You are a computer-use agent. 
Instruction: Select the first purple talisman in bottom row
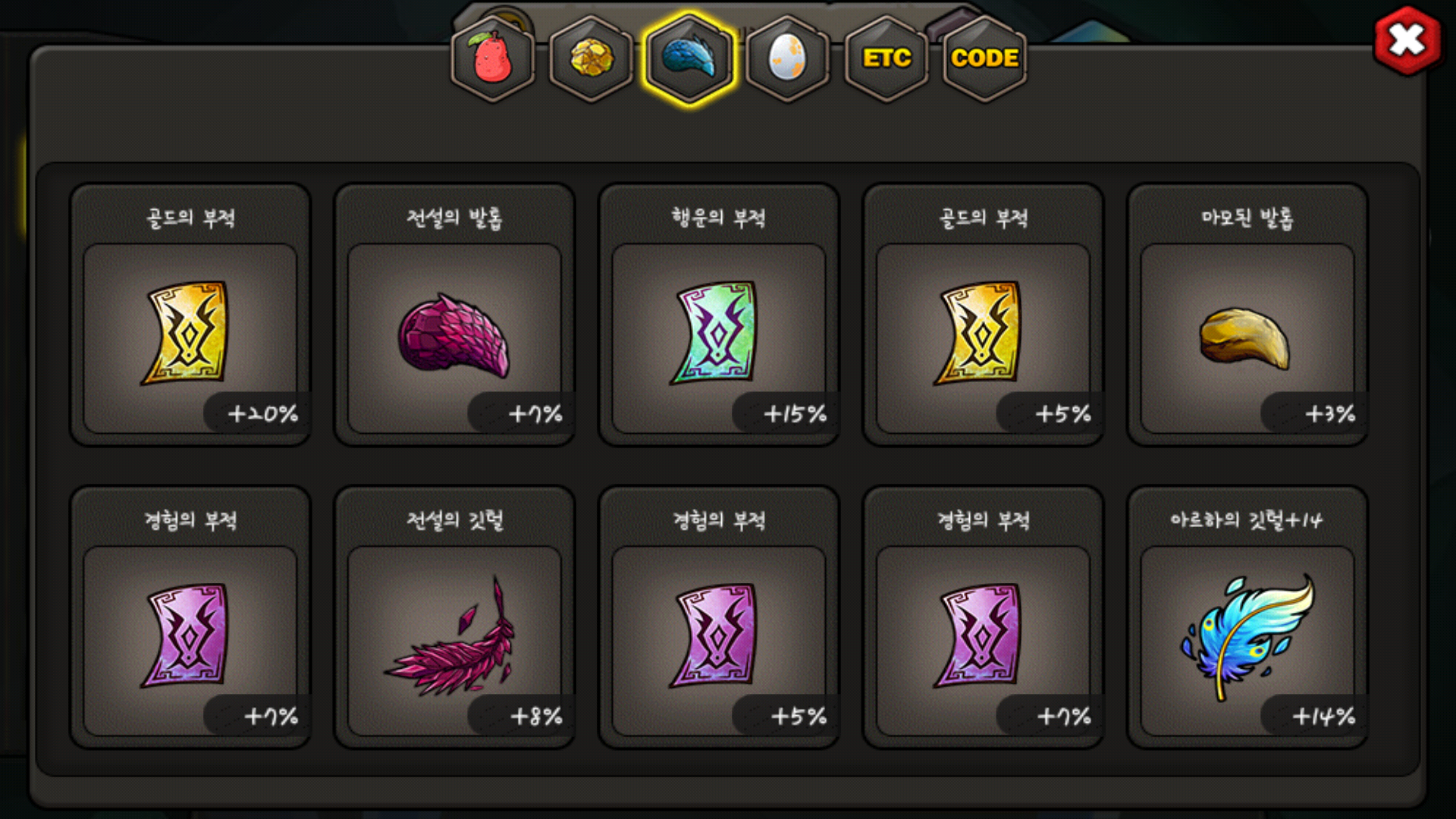[190, 617]
